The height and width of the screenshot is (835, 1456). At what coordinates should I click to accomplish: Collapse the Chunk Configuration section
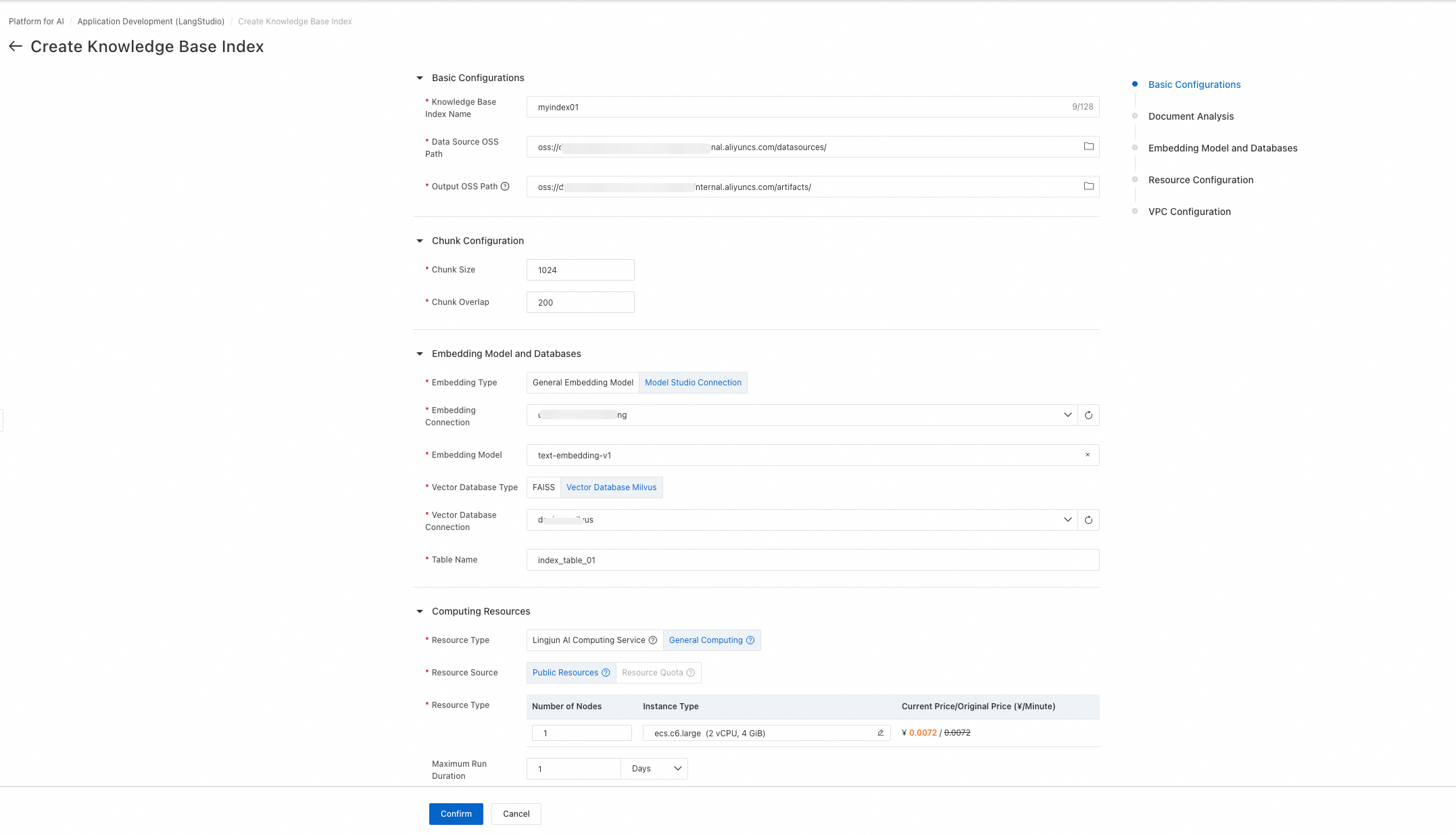click(420, 241)
